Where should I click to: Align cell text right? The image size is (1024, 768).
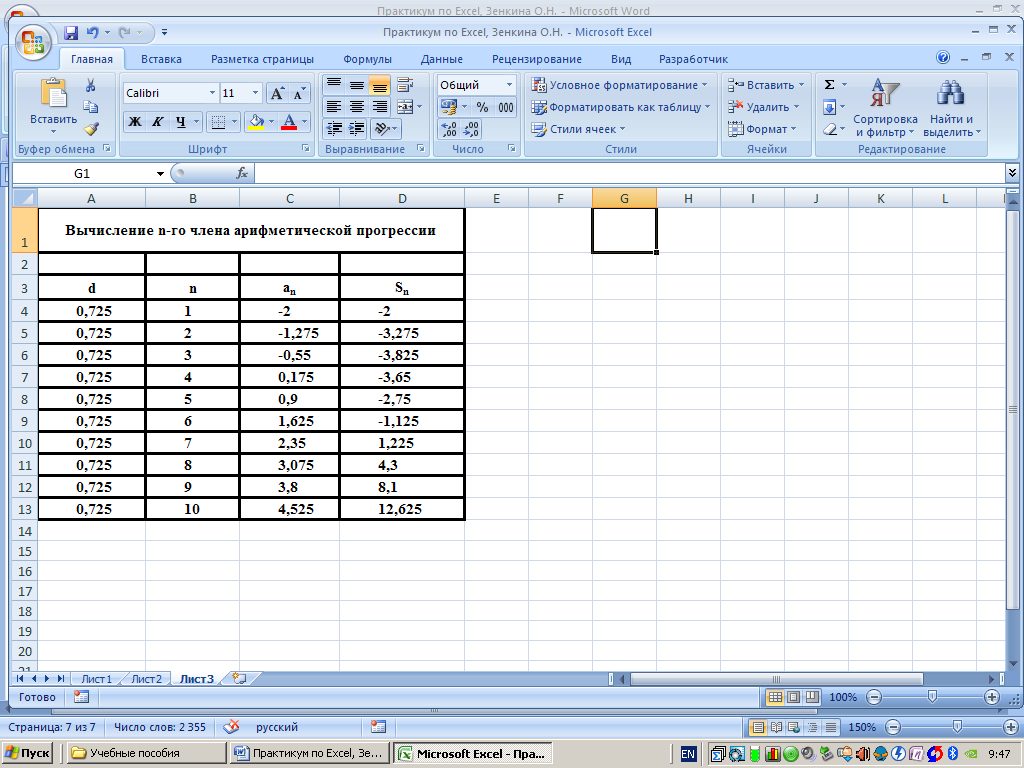click(x=379, y=106)
